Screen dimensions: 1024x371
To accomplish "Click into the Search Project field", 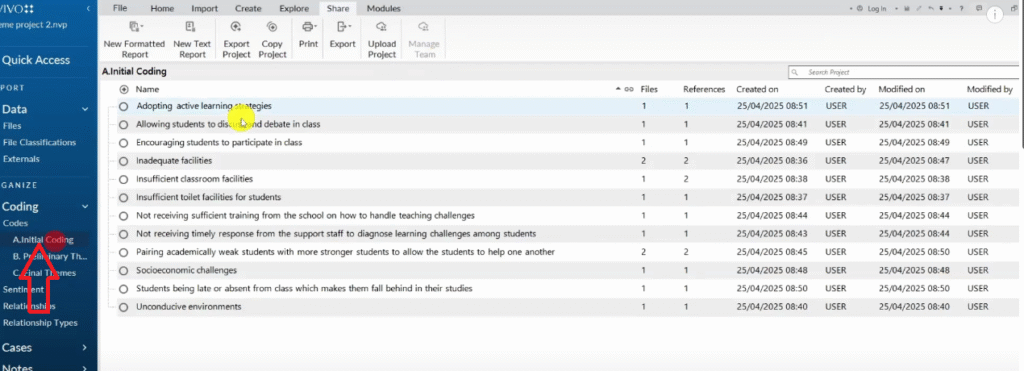I will pyautogui.click(x=903, y=72).
